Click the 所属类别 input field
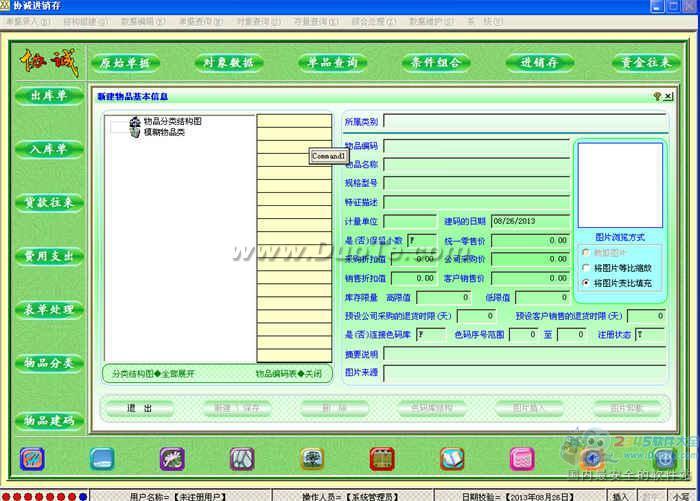The width and height of the screenshot is (700, 501). pos(525,121)
